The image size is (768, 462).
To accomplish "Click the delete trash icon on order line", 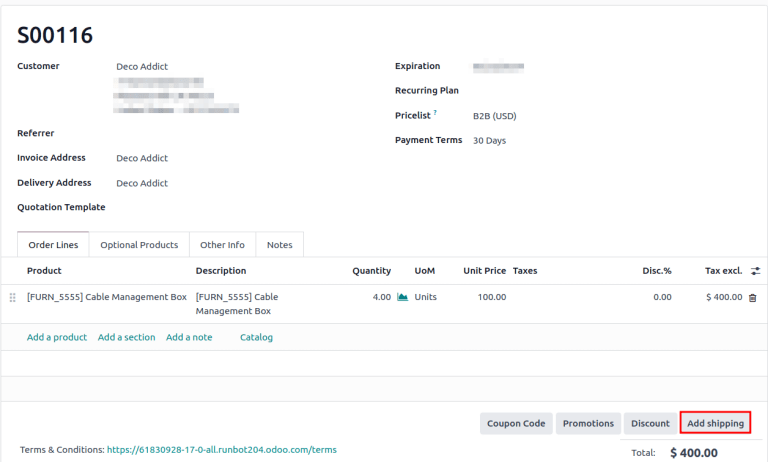I will [x=752, y=298].
